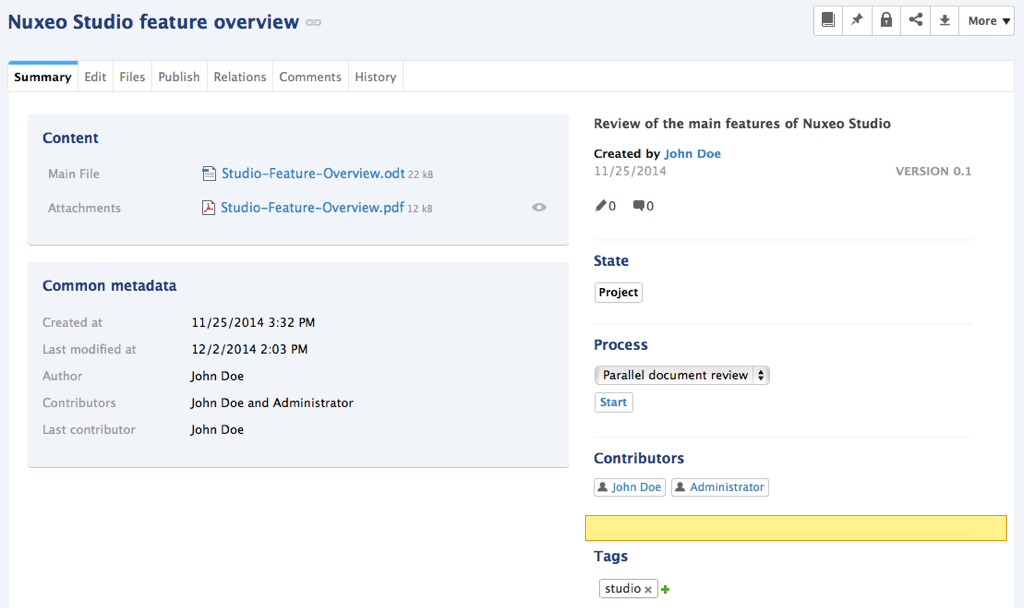The image size is (1024, 608).
Task: Open Studio-Feature-Overview.odt main file link
Action: point(313,174)
